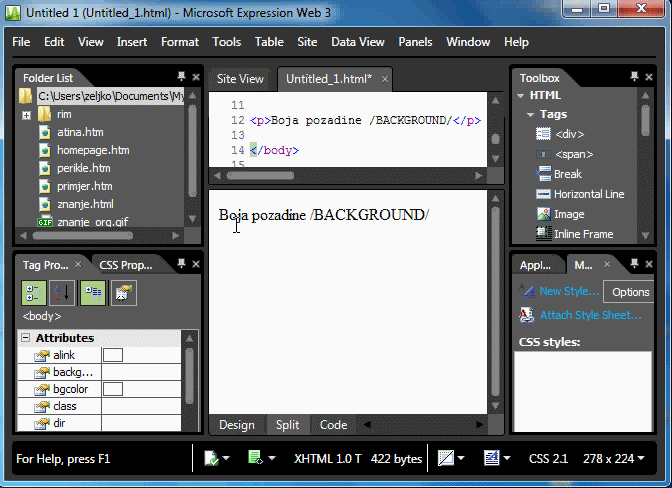
Task: Switch to the Site View tab
Action: tap(240, 79)
